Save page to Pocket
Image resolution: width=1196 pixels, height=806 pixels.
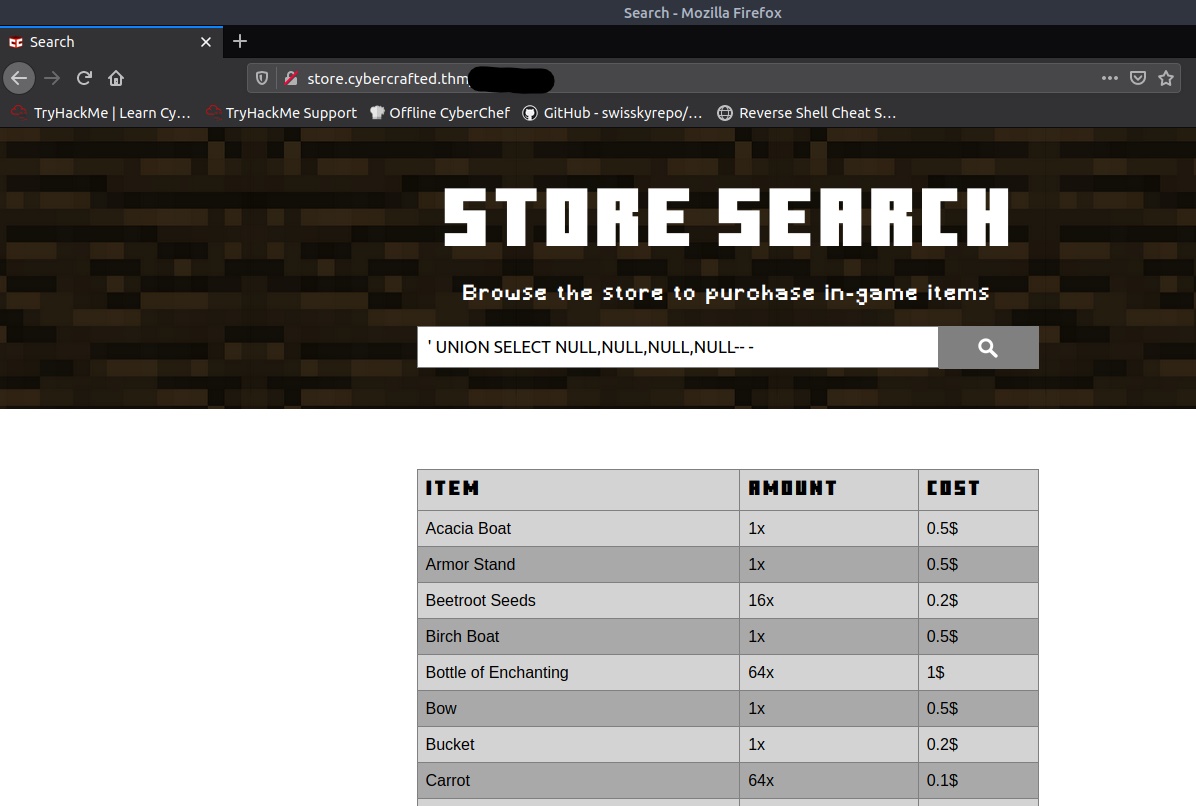pyautogui.click(x=1137, y=78)
